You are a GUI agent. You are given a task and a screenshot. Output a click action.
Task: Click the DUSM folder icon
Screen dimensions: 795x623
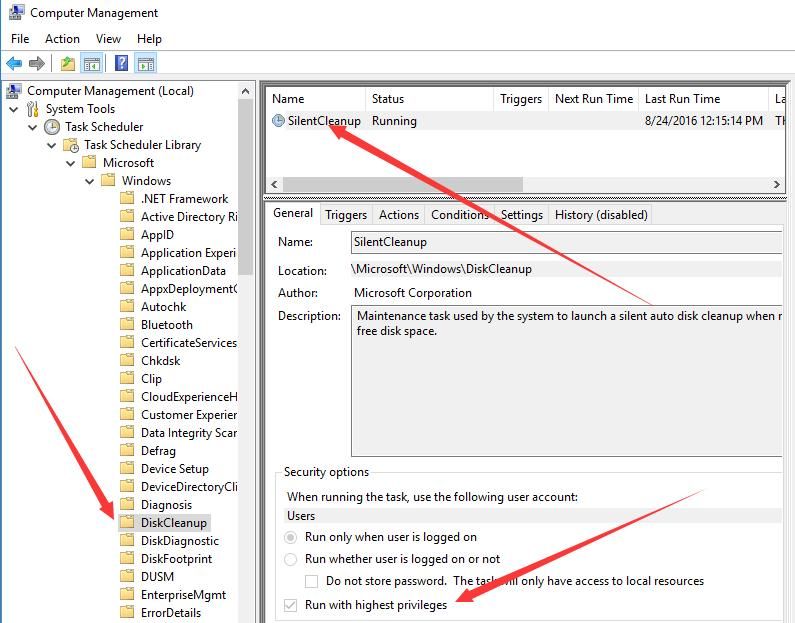point(127,576)
